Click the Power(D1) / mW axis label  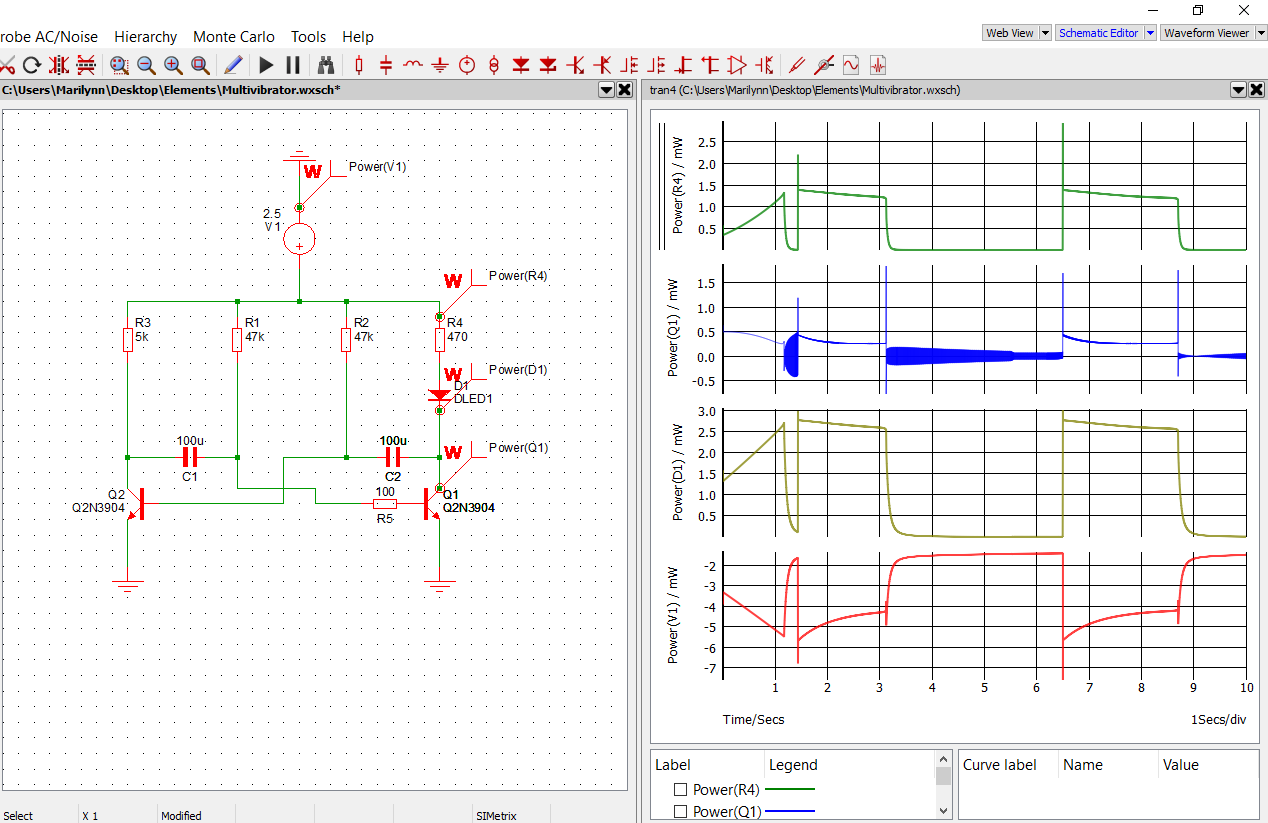click(678, 472)
